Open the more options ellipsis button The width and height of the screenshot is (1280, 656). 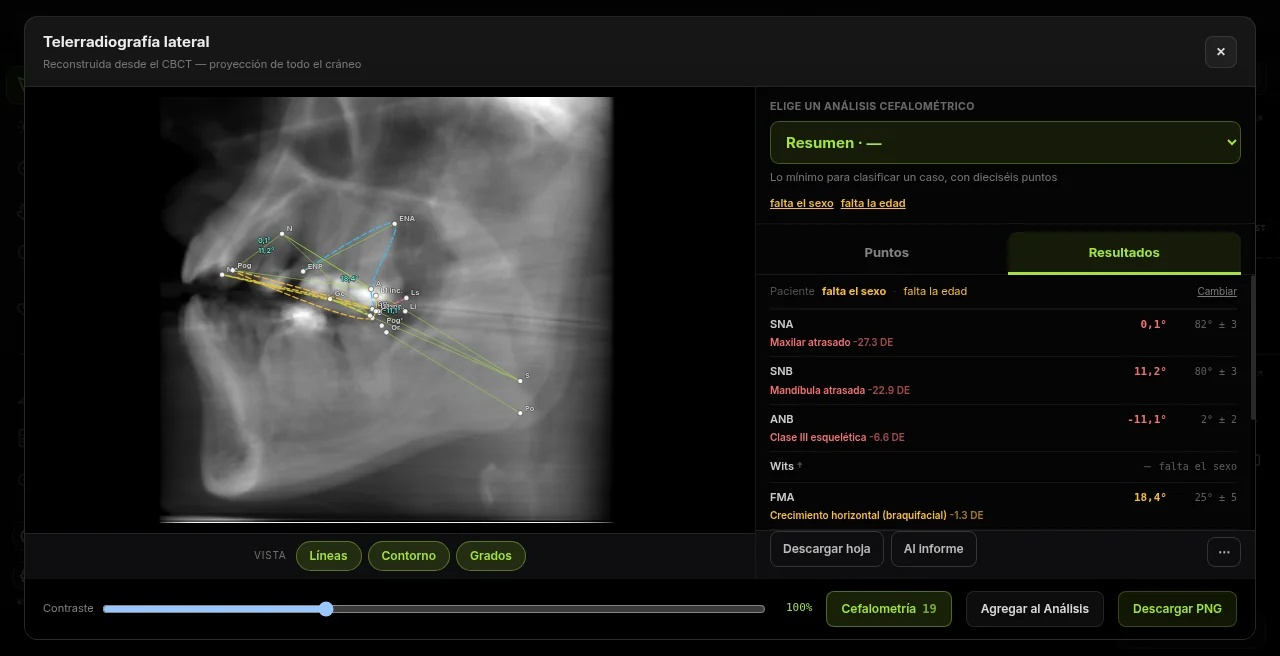coord(1224,551)
